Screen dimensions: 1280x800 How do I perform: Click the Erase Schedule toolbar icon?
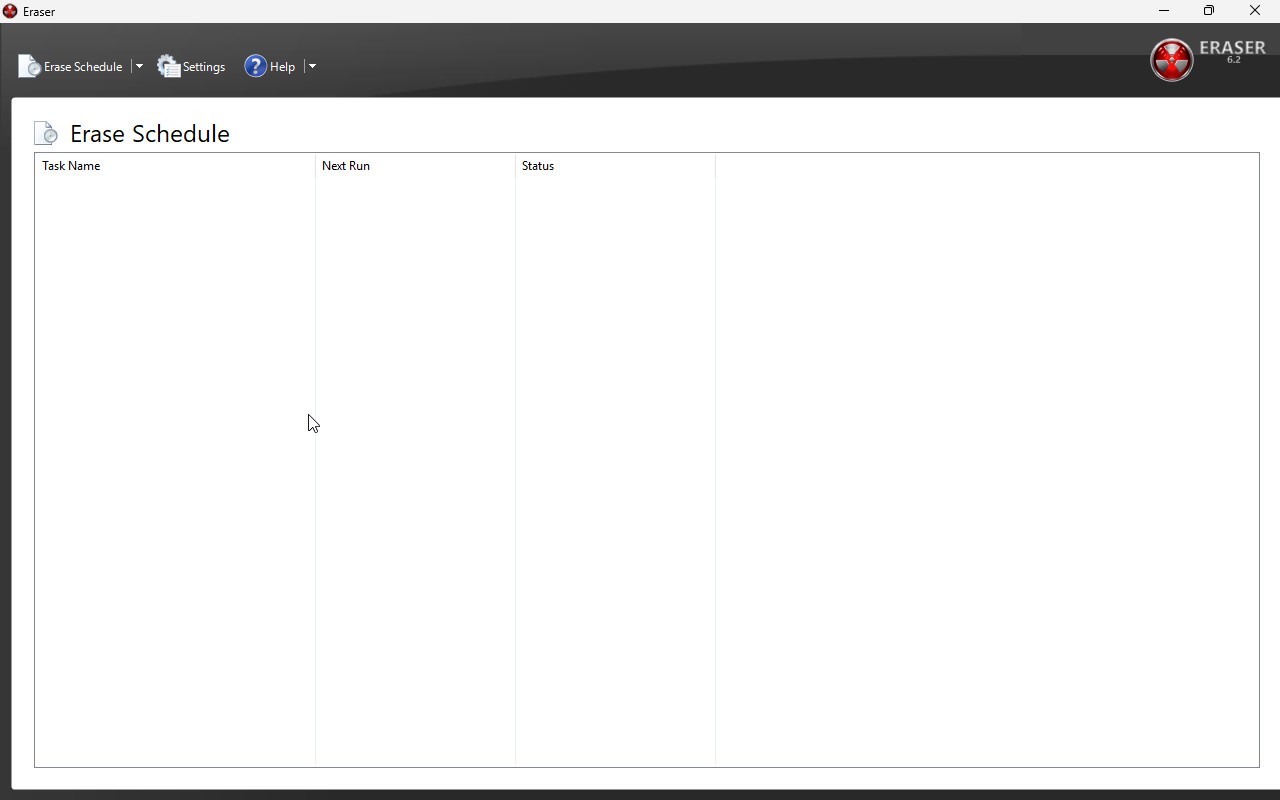pyautogui.click(x=30, y=67)
